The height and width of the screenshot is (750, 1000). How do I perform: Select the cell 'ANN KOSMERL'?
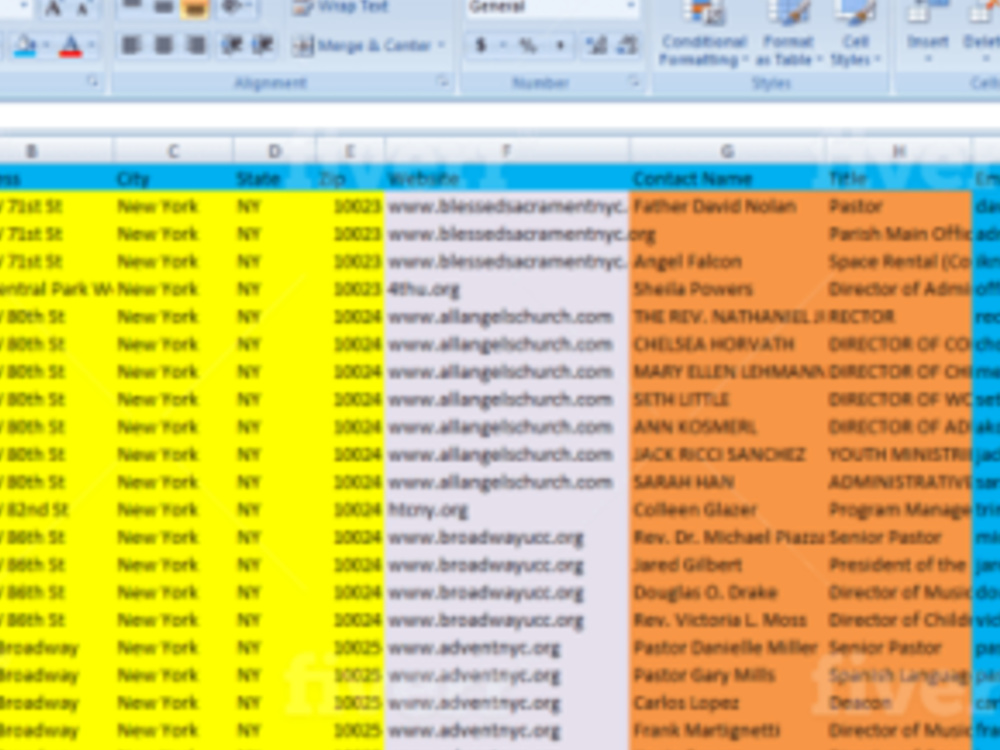727,427
